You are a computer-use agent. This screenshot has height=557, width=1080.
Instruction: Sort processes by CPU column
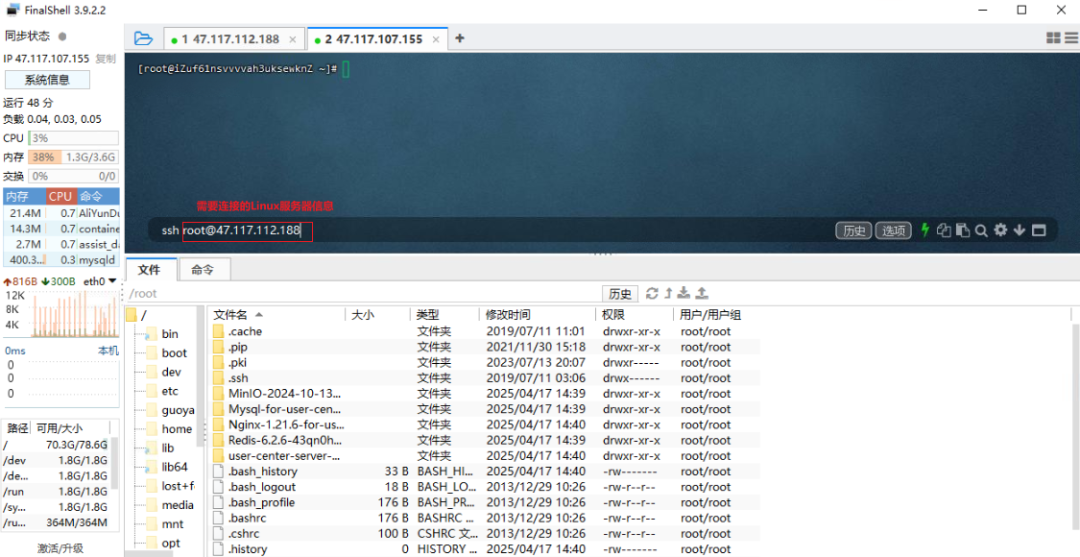[61, 196]
